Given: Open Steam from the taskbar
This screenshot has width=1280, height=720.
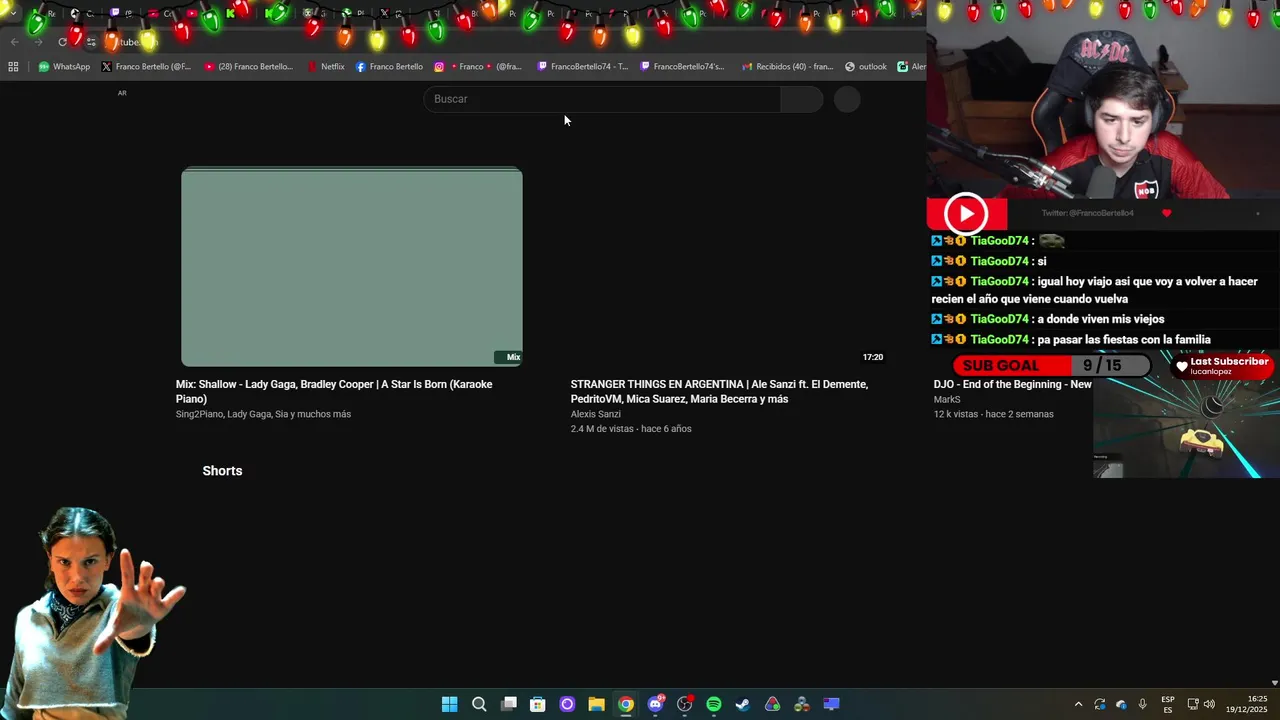Looking at the screenshot, I should (x=743, y=704).
